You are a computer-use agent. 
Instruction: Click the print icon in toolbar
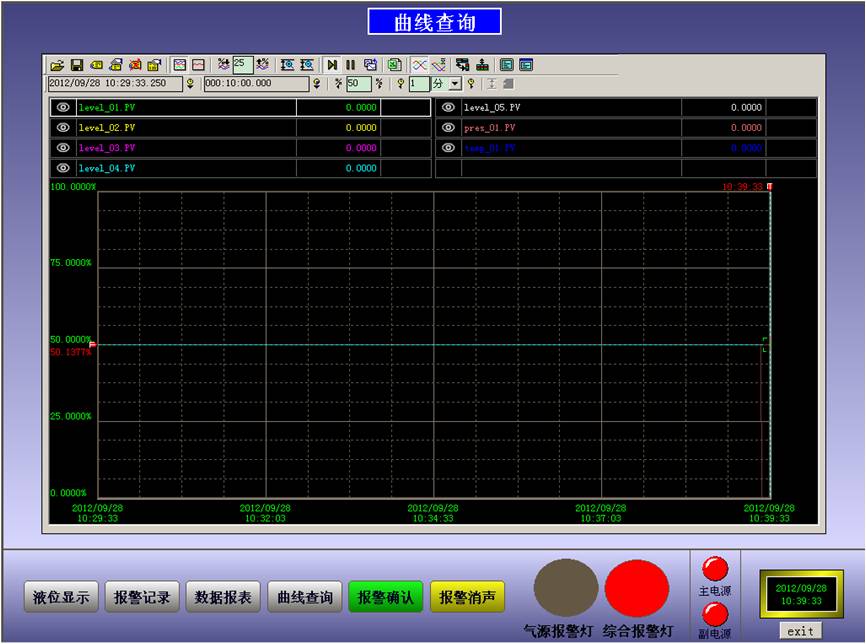pos(116,65)
